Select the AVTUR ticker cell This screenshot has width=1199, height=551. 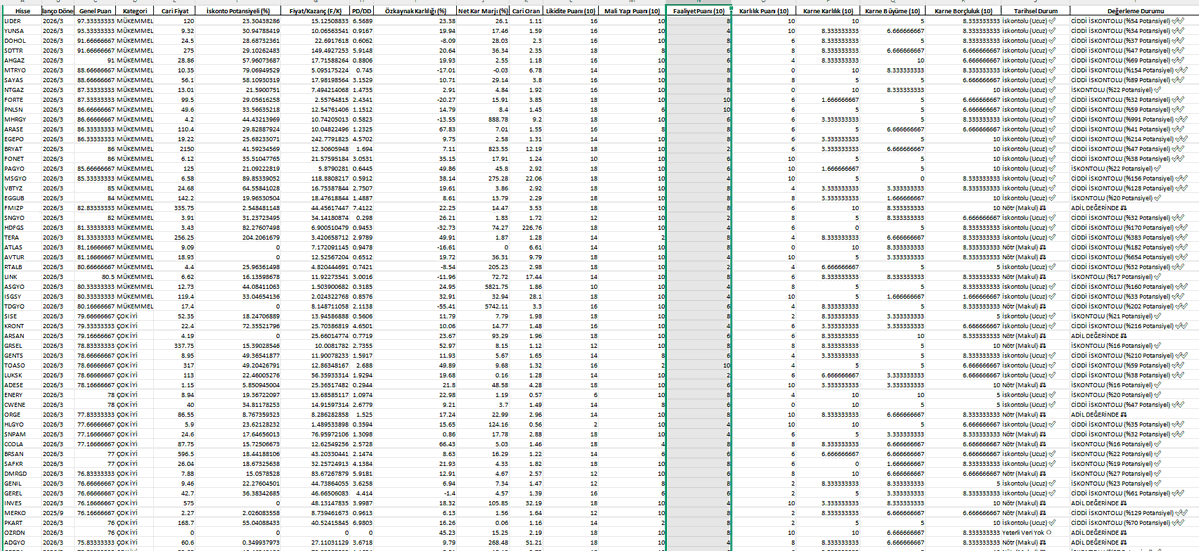(x=21, y=258)
